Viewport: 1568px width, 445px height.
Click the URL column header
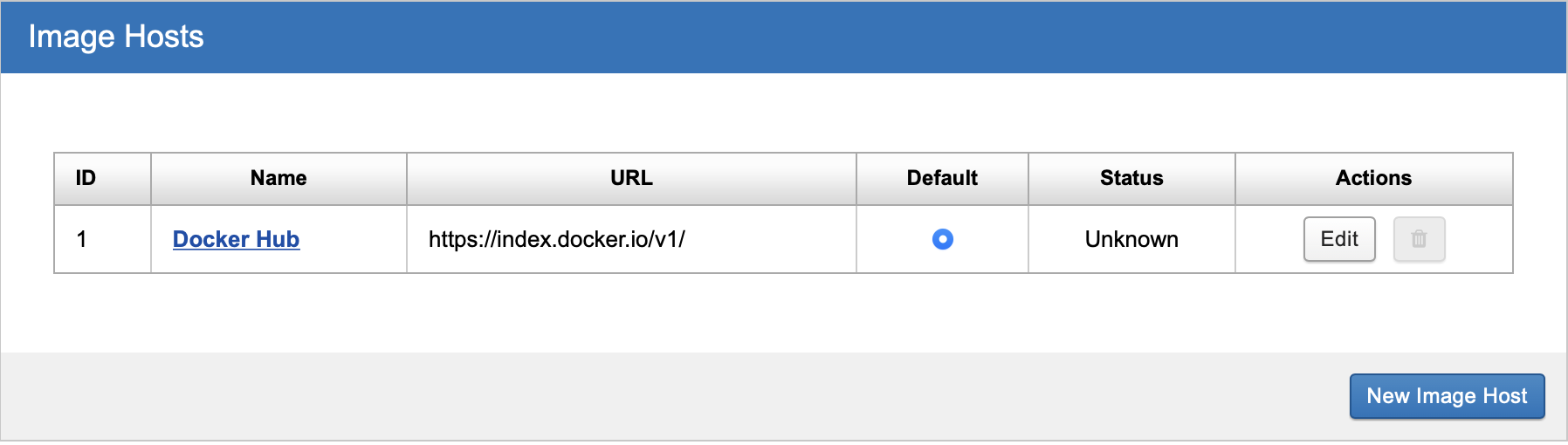pyautogui.click(x=631, y=178)
